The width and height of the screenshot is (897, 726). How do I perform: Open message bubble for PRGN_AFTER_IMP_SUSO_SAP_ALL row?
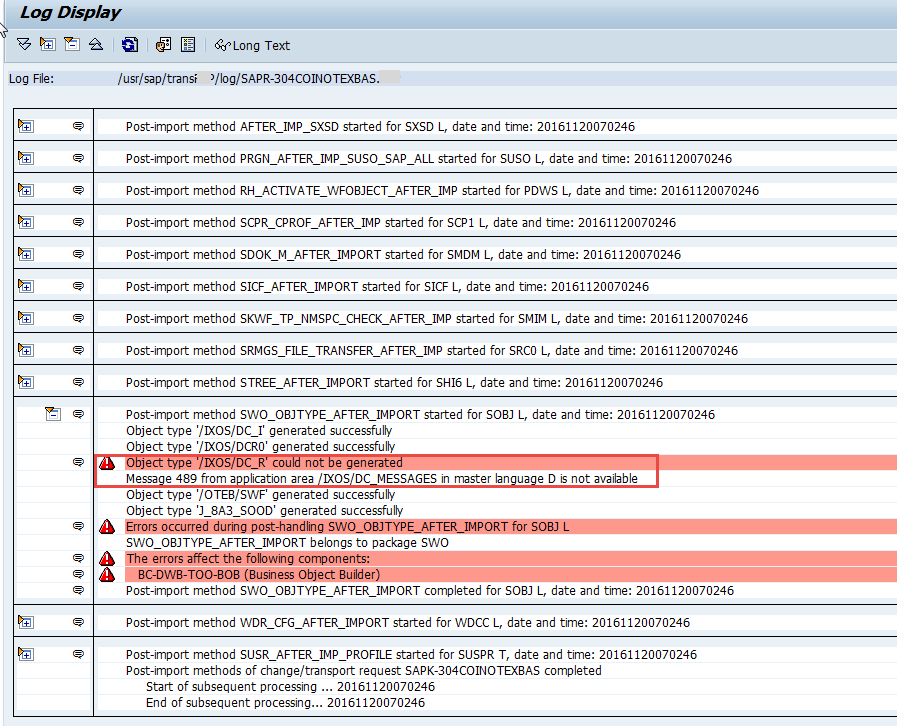(78, 158)
